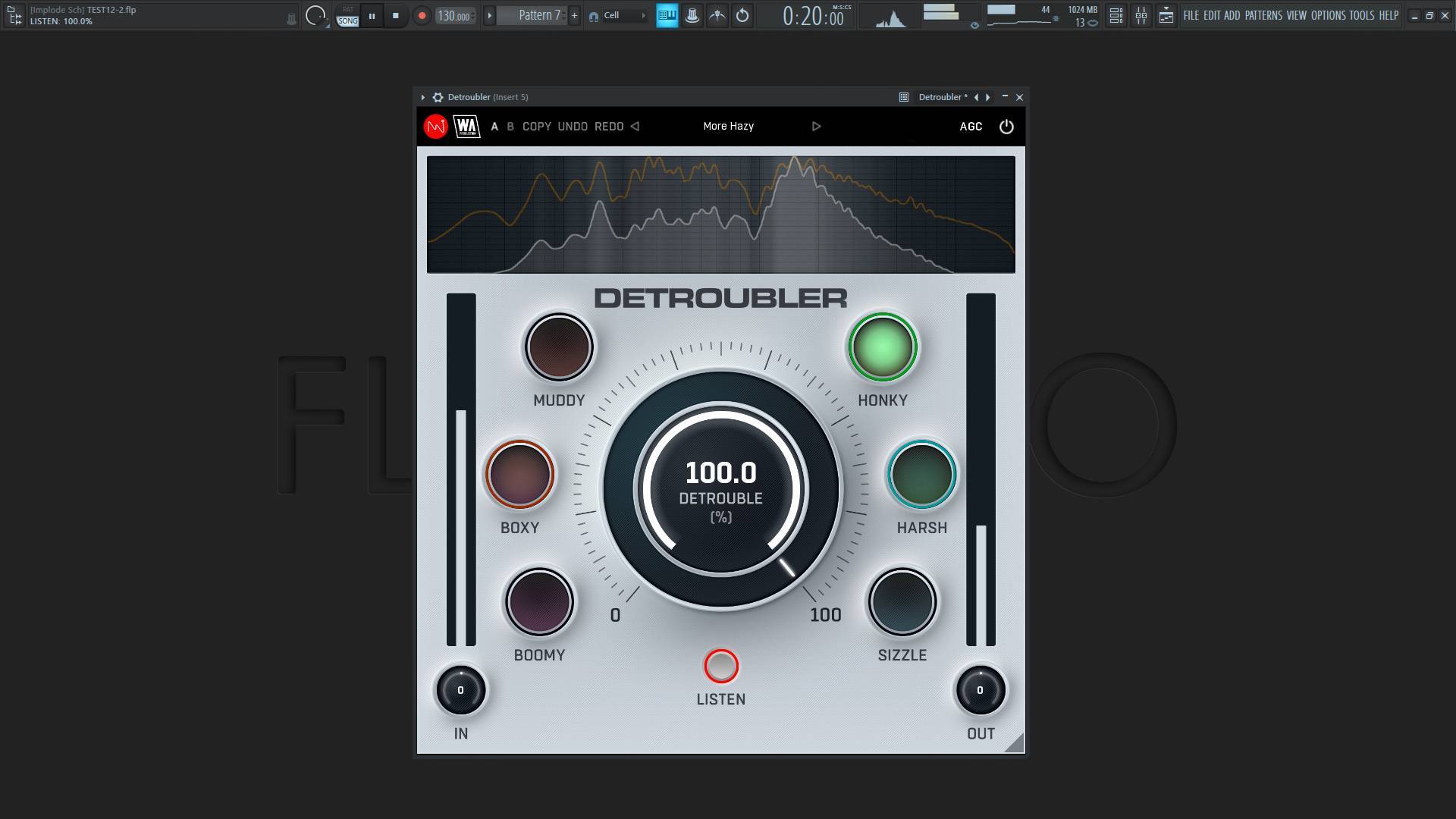Open the pattern selector arrow menu

click(489, 15)
